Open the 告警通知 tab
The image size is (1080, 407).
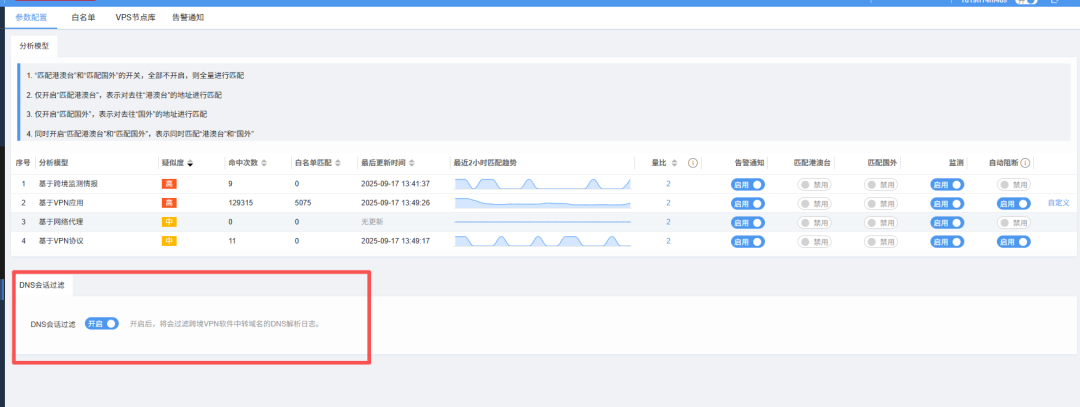coord(188,18)
